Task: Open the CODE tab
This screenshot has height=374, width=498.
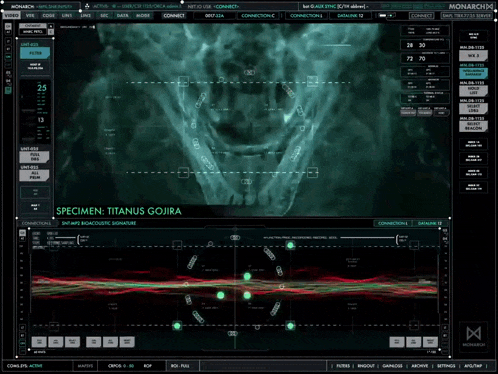Action: 49,15
